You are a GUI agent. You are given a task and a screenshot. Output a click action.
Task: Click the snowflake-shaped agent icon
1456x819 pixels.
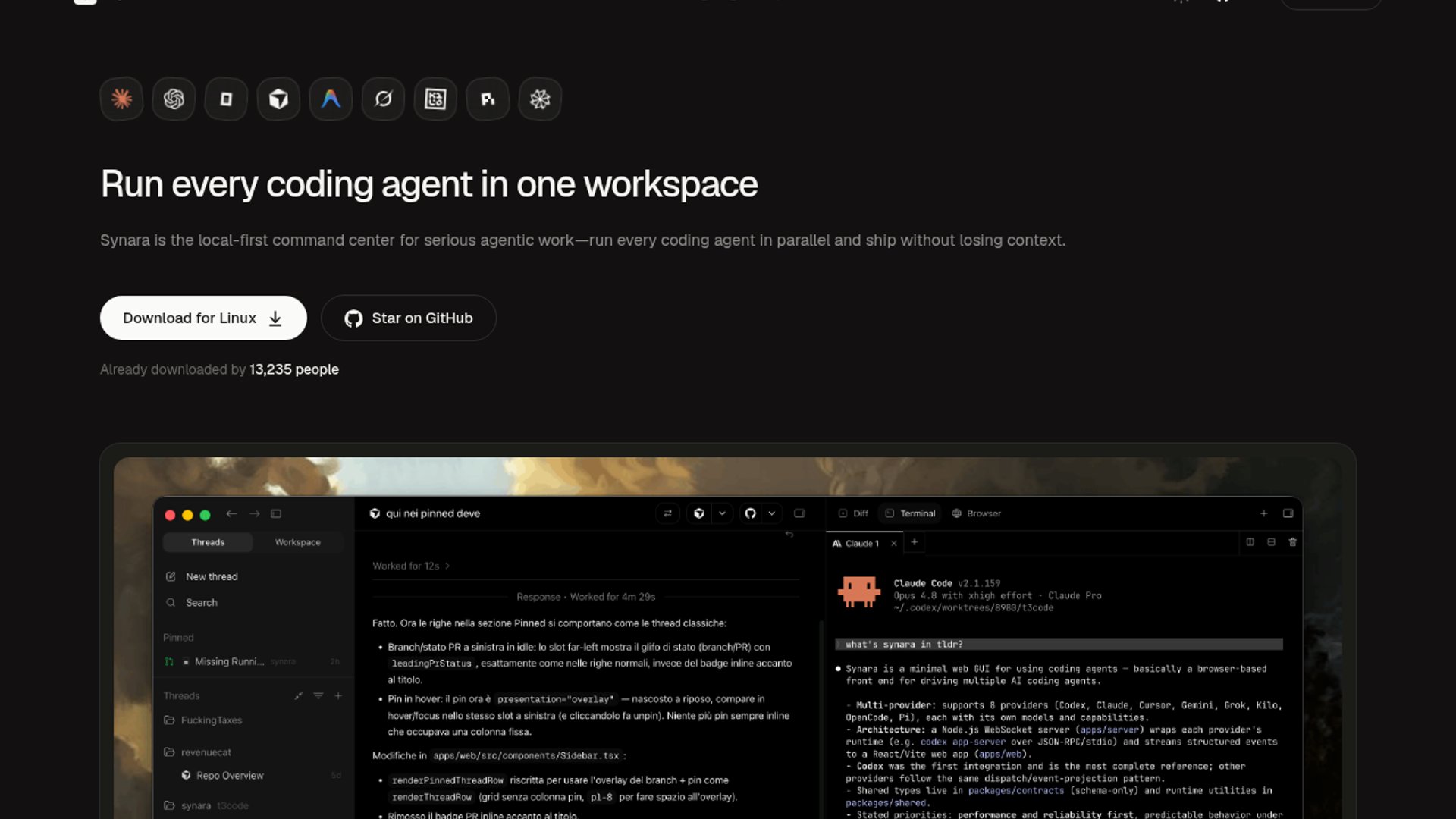(x=540, y=99)
